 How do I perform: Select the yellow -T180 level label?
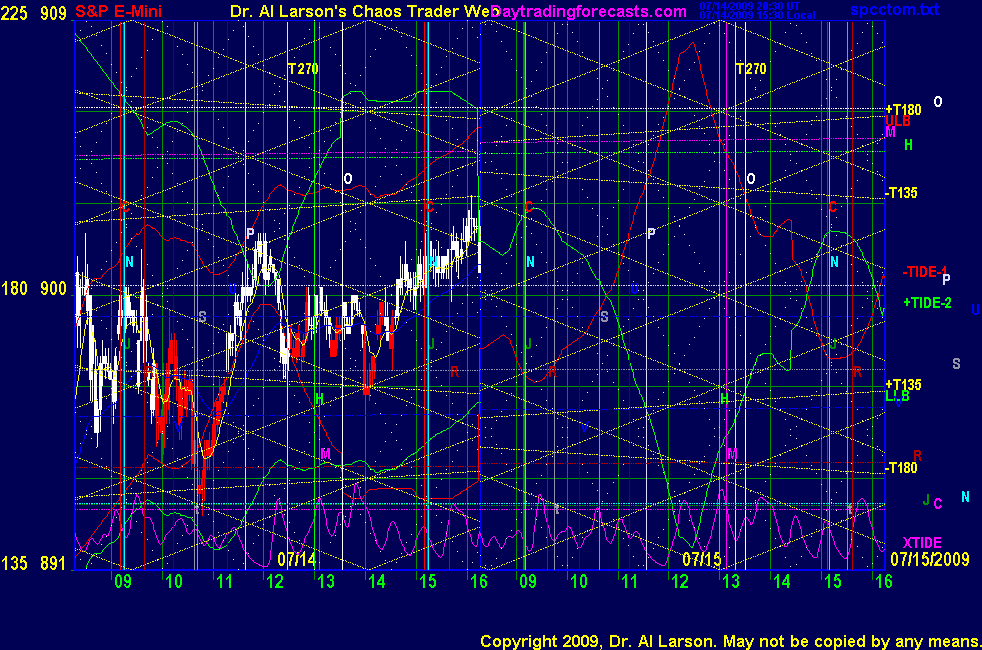[901, 467]
